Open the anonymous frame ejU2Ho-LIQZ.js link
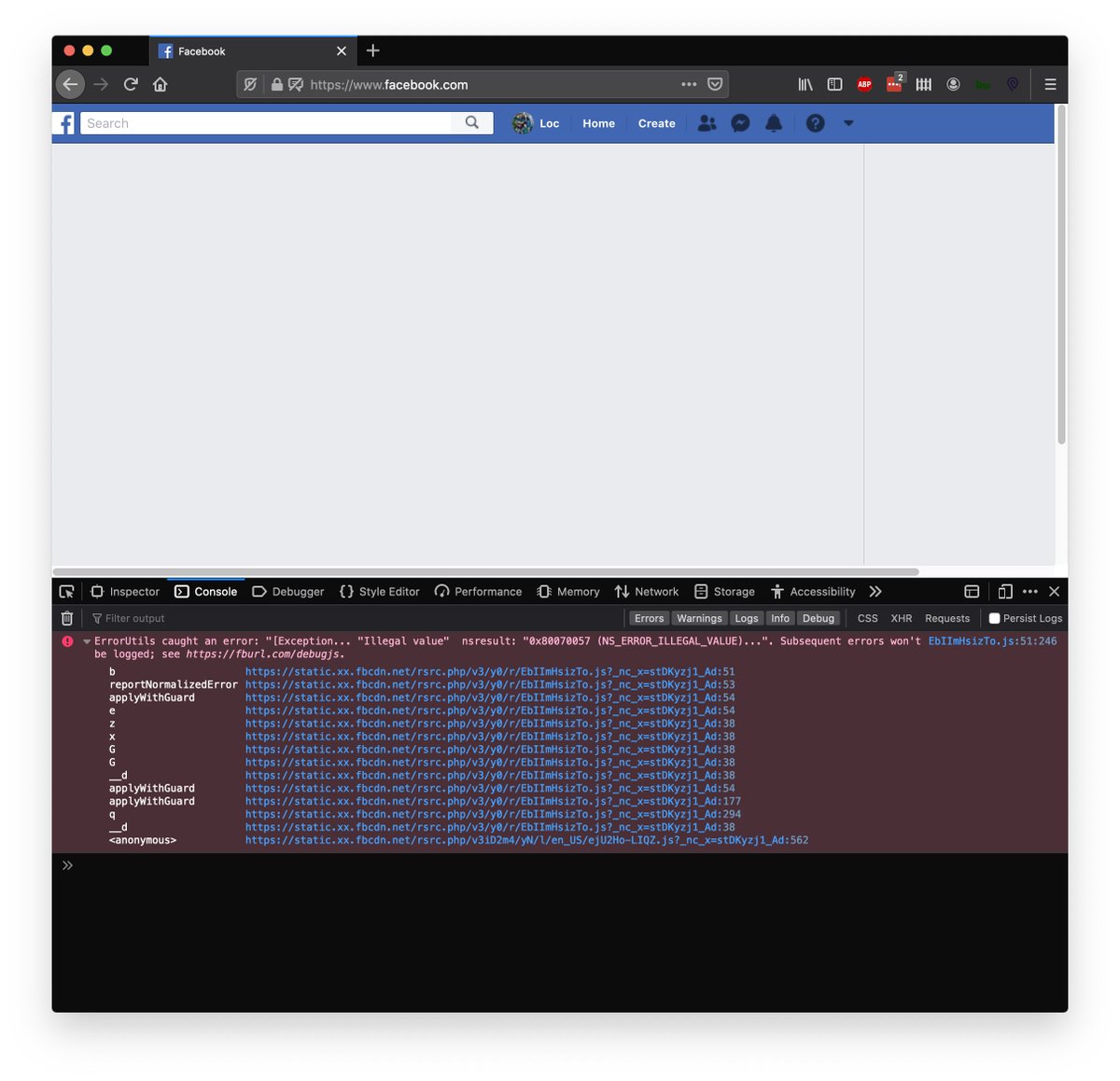 (x=527, y=840)
